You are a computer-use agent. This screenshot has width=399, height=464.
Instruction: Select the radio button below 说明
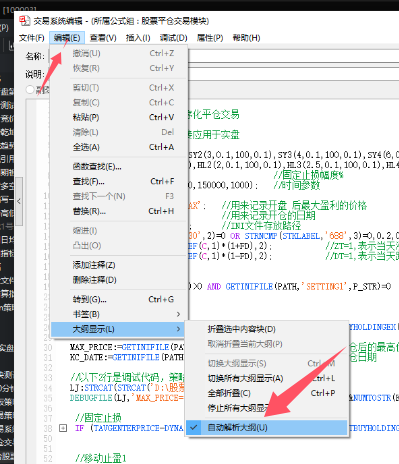tap(30, 89)
